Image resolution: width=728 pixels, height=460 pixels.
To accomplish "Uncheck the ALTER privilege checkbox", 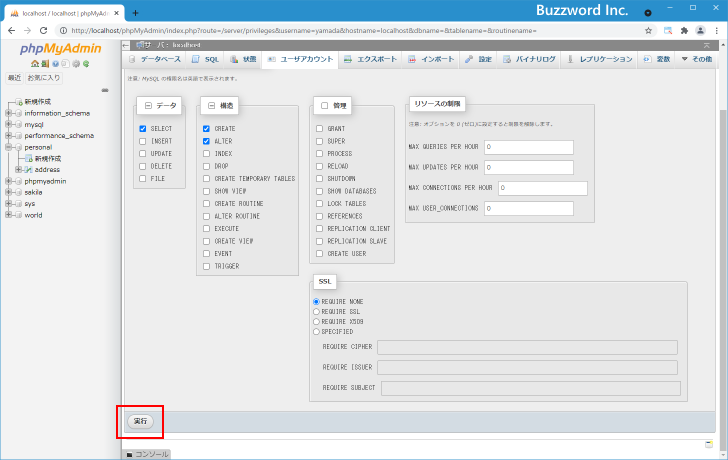I will click(x=206, y=142).
